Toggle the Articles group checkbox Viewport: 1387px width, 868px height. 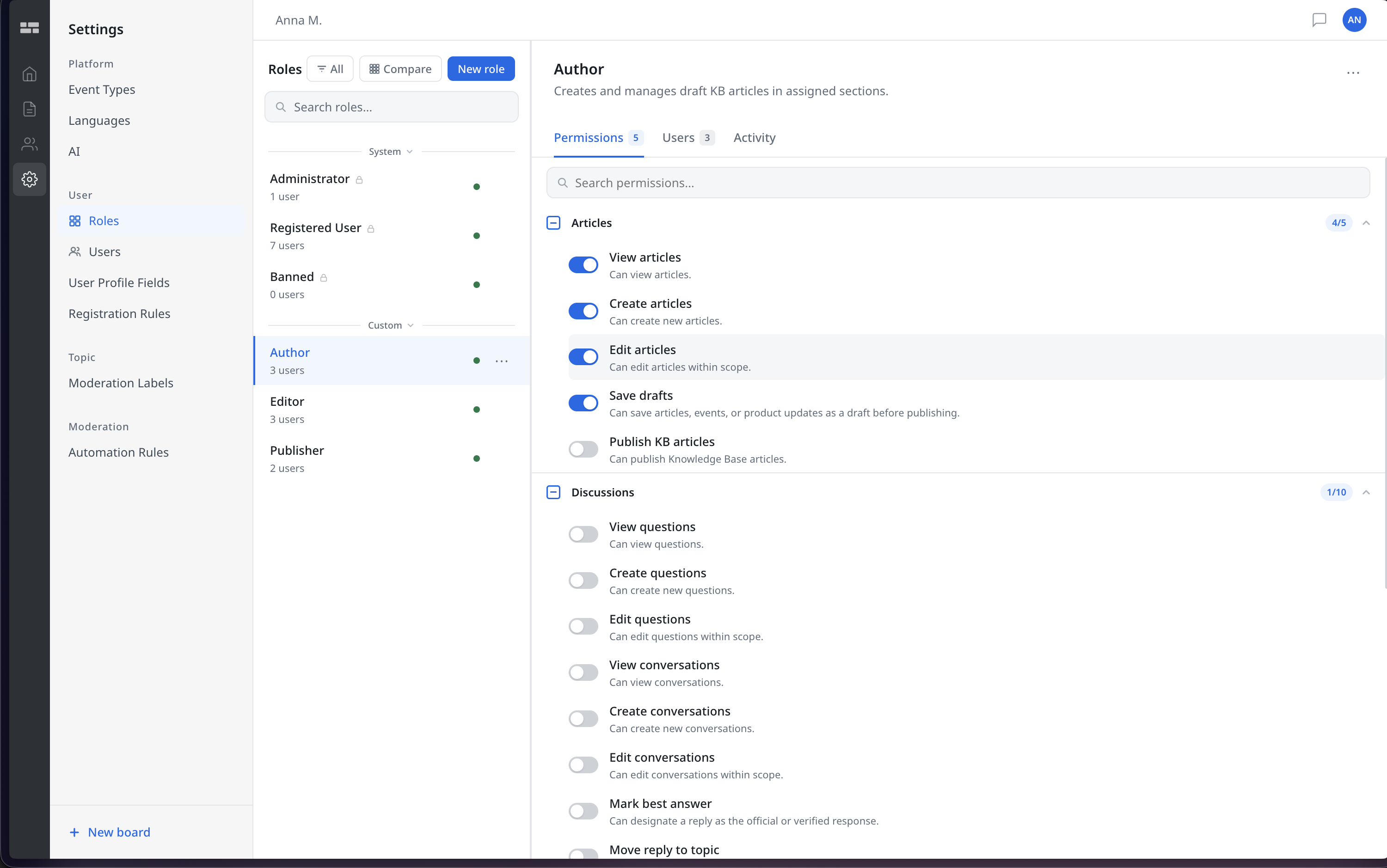[x=553, y=223]
